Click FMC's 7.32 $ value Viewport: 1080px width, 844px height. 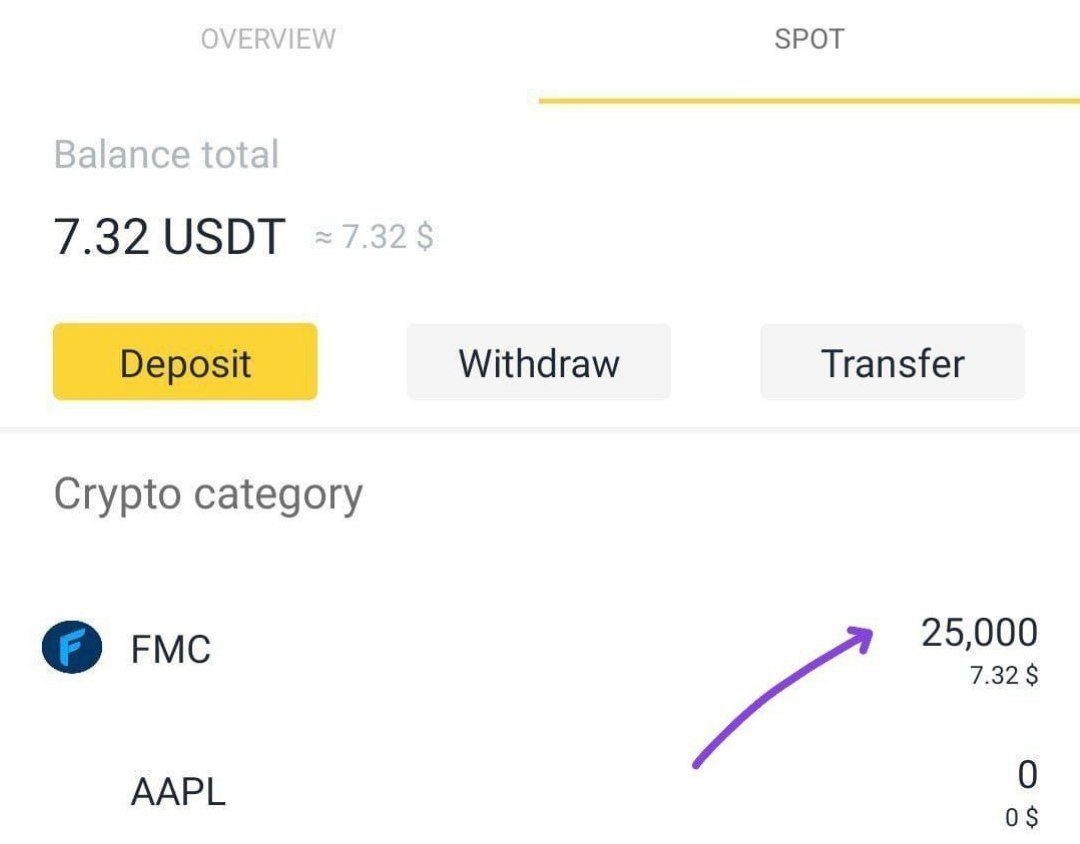(x=1003, y=676)
